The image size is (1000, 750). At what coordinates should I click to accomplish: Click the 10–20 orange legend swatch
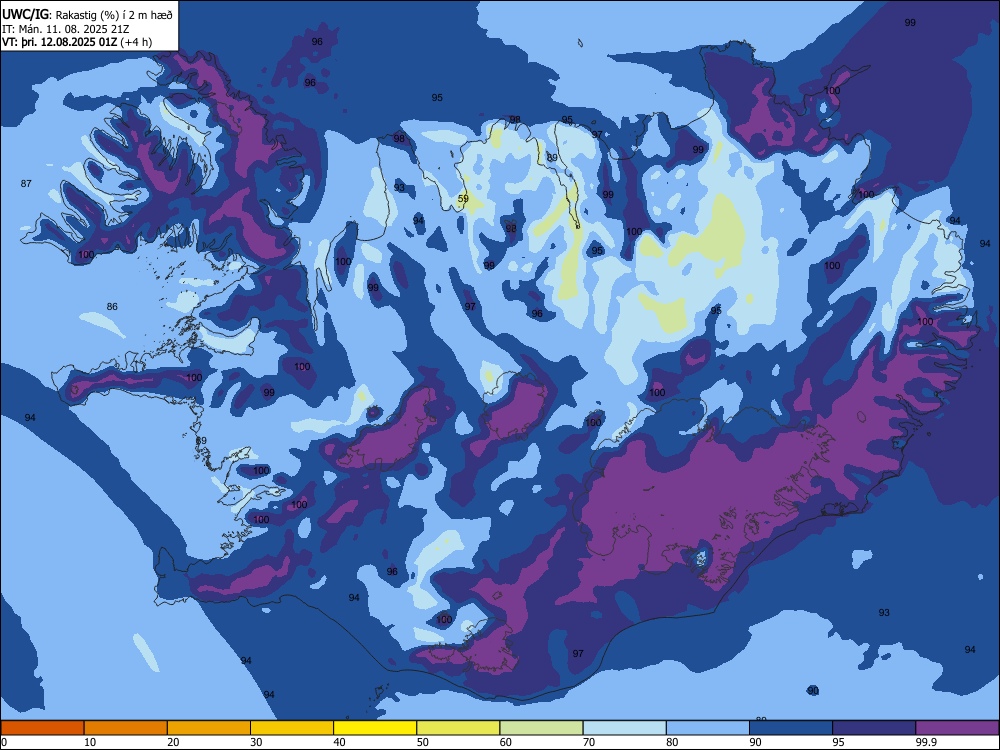[126, 728]
